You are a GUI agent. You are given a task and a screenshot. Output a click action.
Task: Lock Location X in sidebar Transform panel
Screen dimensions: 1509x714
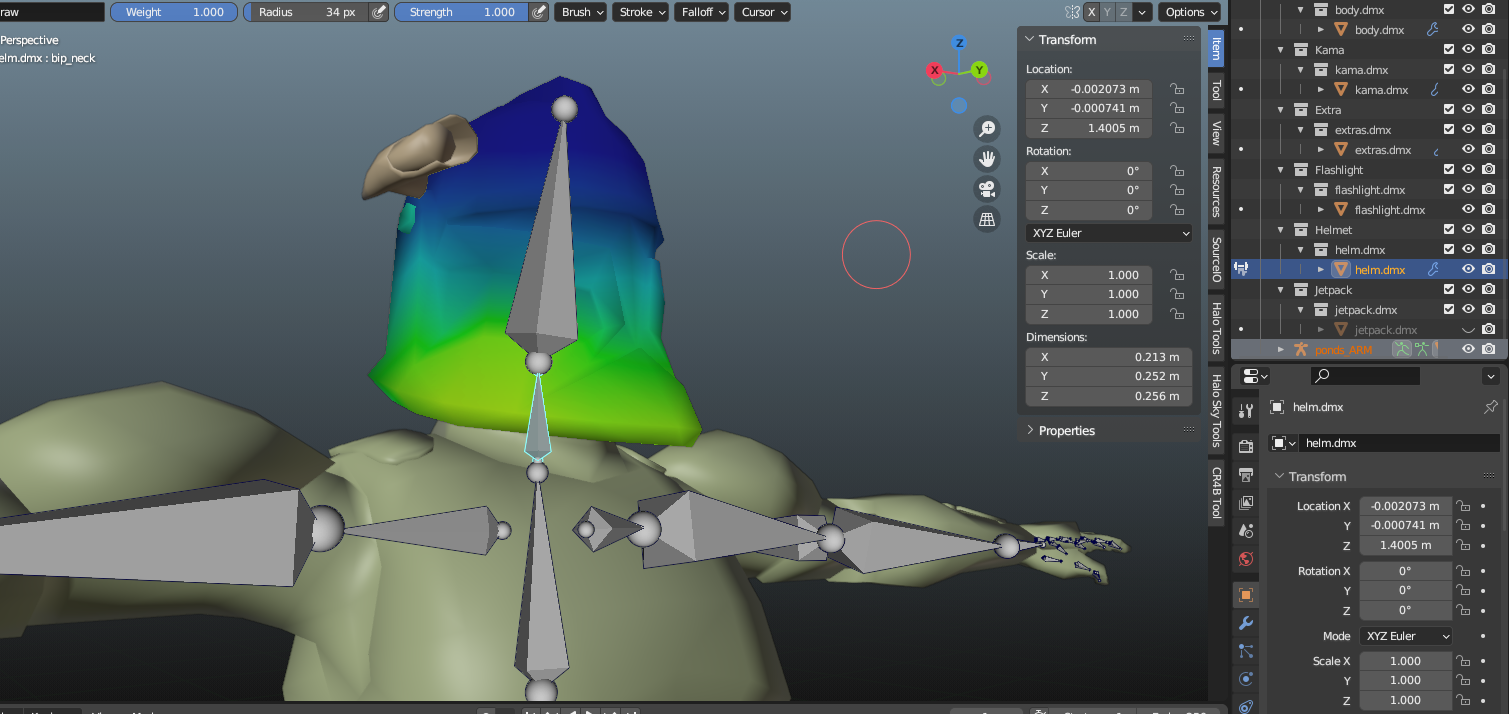click(1177, 89)
